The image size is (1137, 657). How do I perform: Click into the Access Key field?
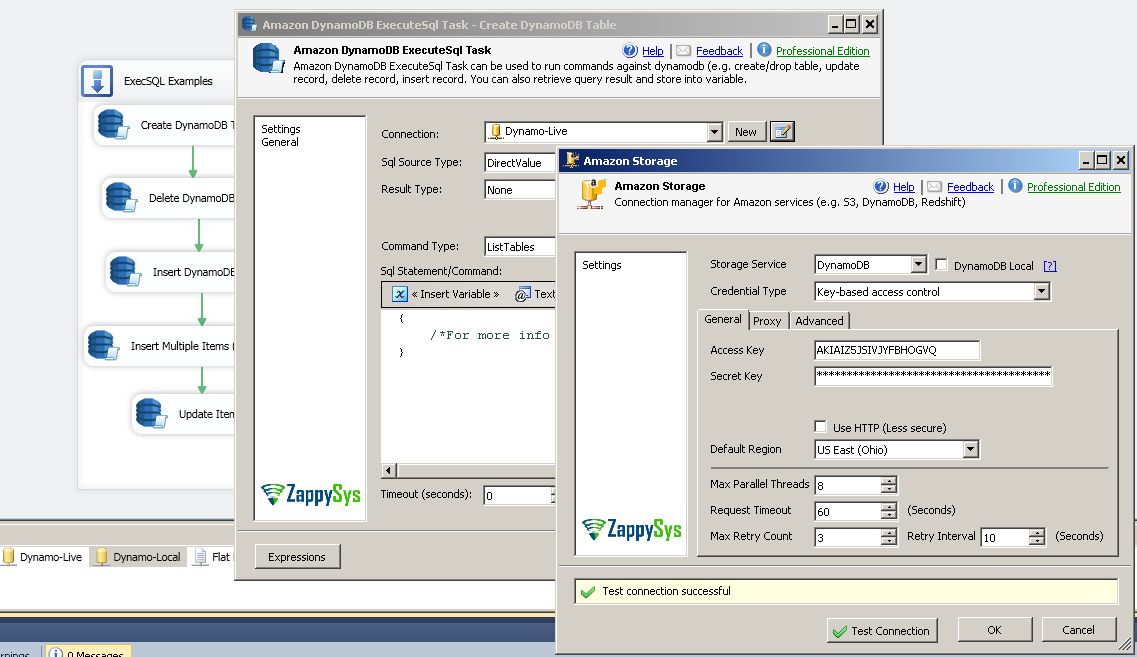(897, 350)
